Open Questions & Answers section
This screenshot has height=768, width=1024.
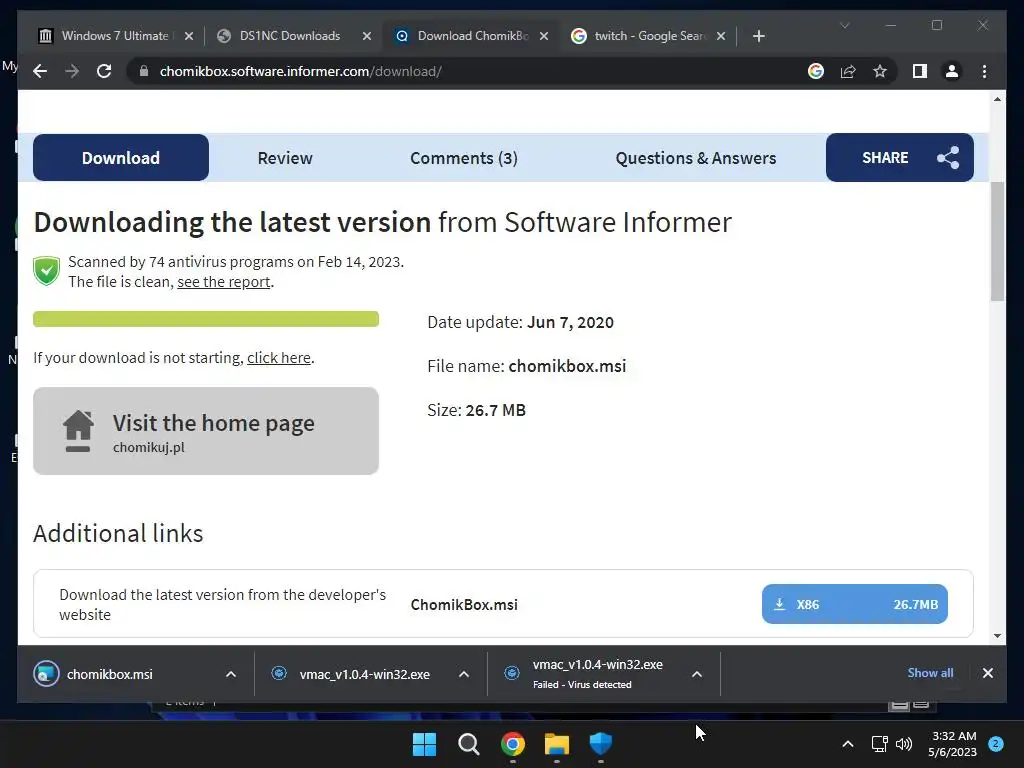click(x=696, y=158)
